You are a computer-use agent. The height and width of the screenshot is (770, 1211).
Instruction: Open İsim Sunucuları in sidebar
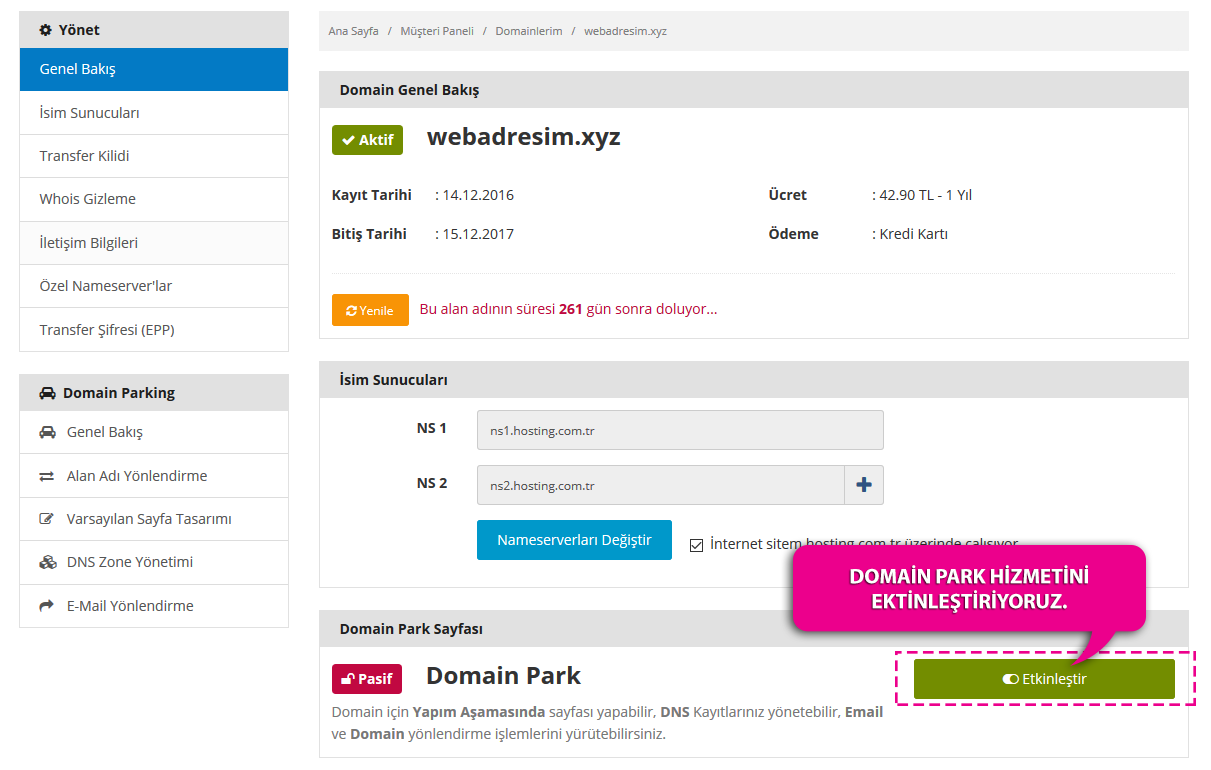click(x=154, y=113)
